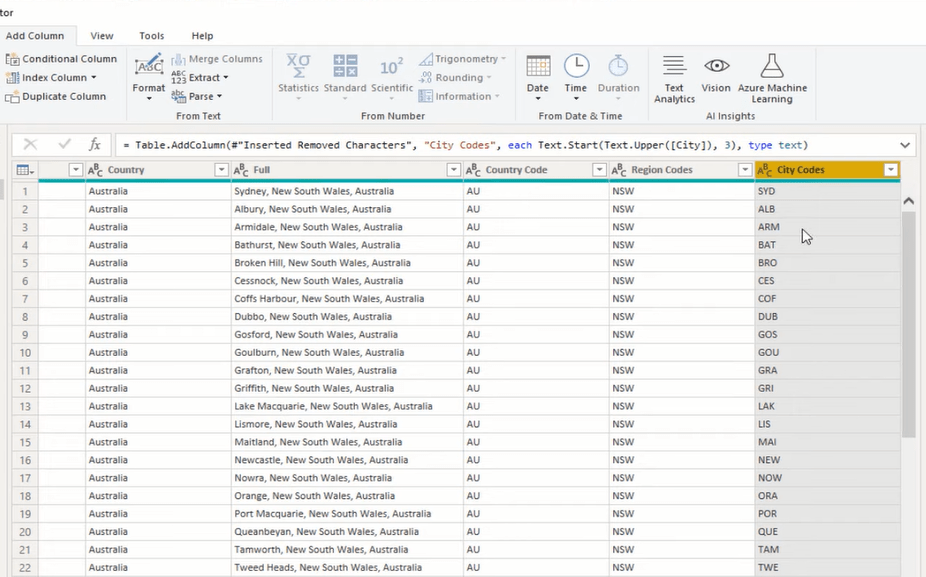Click the City Codes column type icon
Screen dimensions: 926x577
764,170
